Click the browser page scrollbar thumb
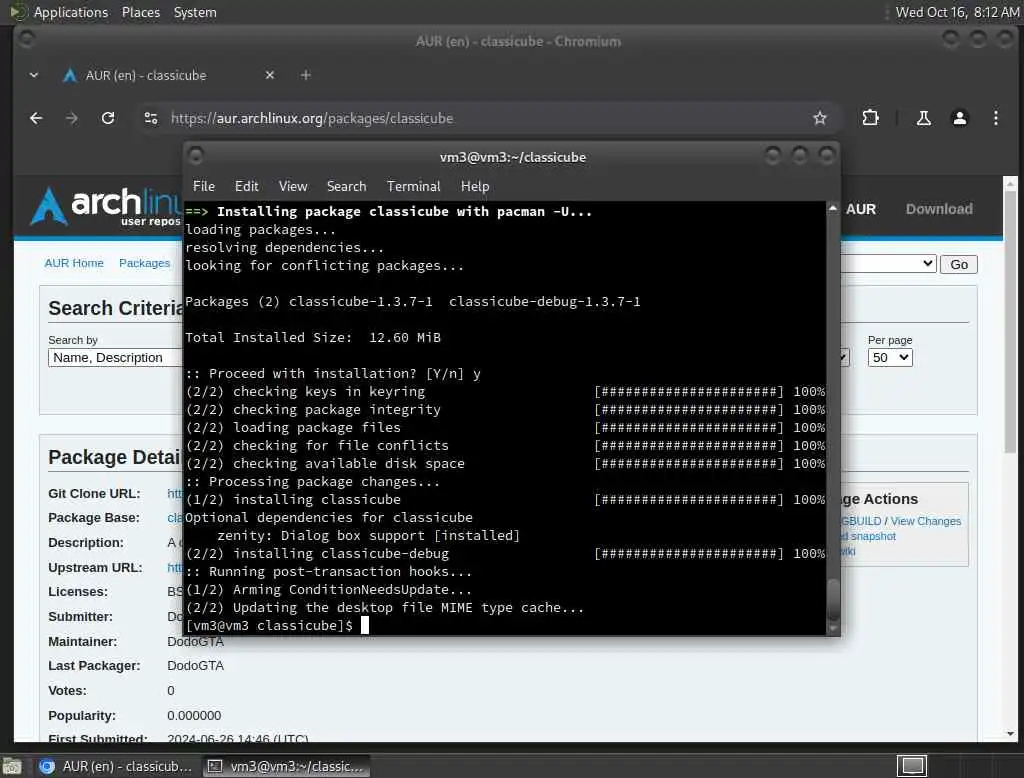Screen dimensions: 1024x778 pos(1010,320)
